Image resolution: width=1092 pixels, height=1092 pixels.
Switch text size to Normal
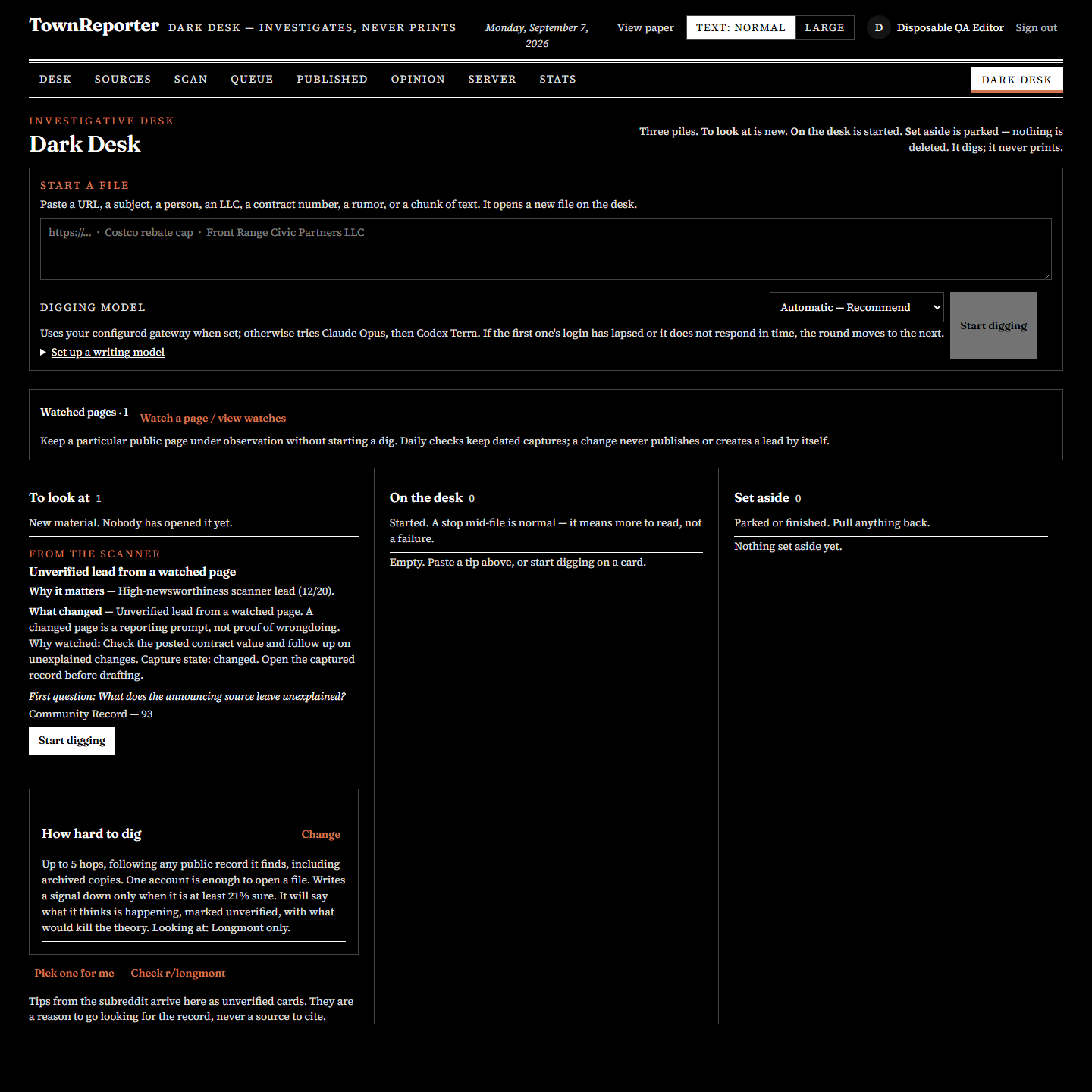741,27
